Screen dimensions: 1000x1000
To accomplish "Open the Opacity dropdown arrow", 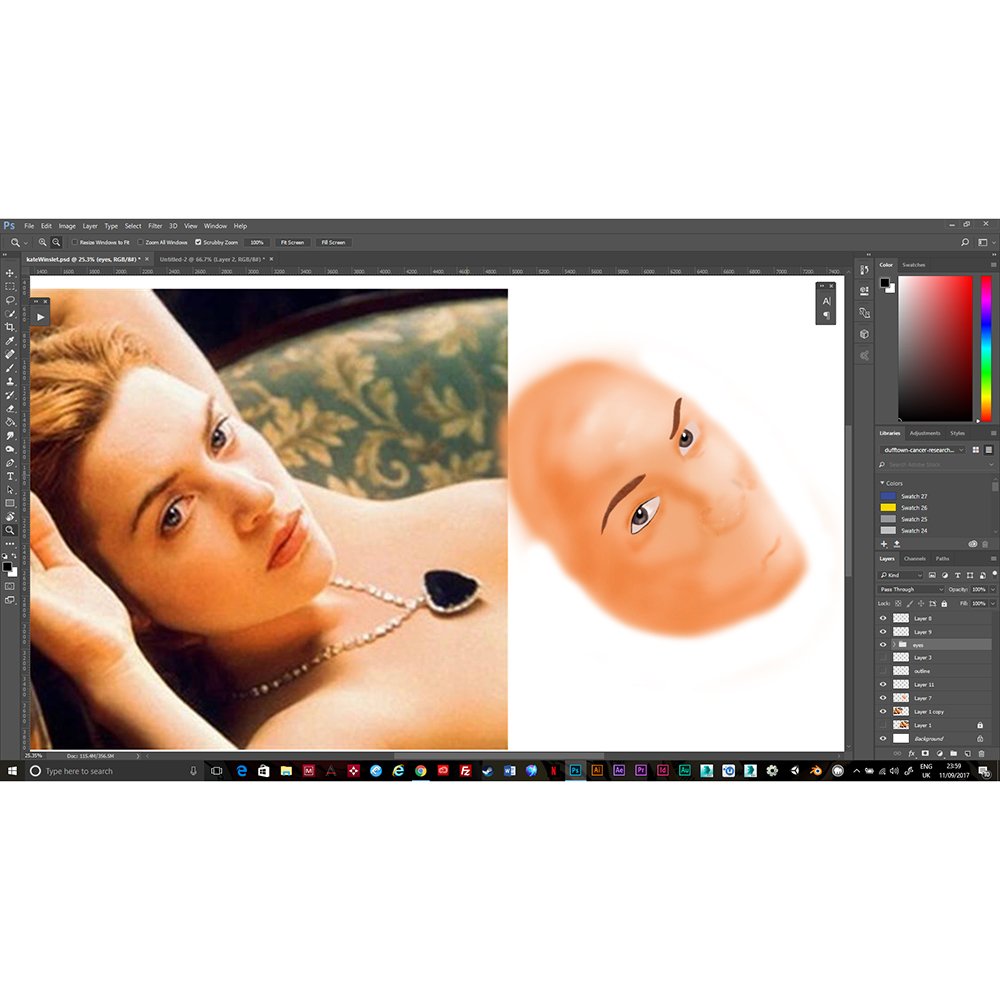I will [992, 589].
